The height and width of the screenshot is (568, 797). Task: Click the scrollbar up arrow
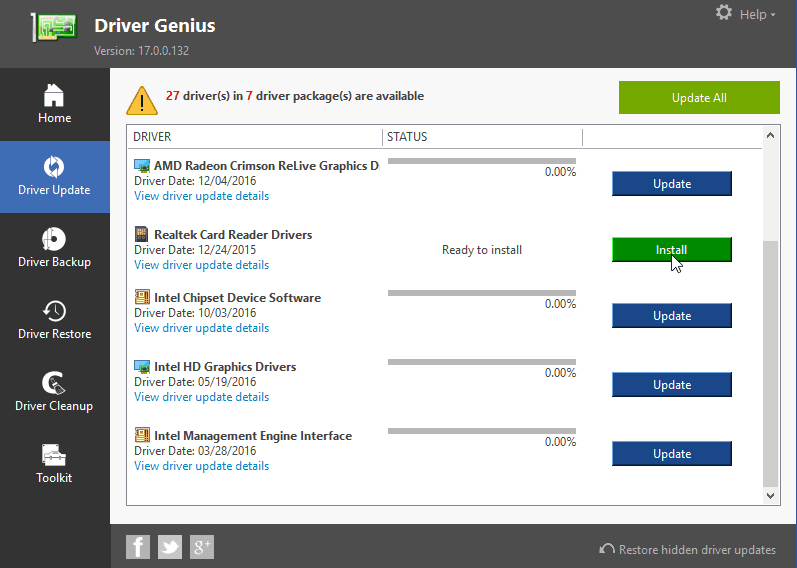coord(771,135)
